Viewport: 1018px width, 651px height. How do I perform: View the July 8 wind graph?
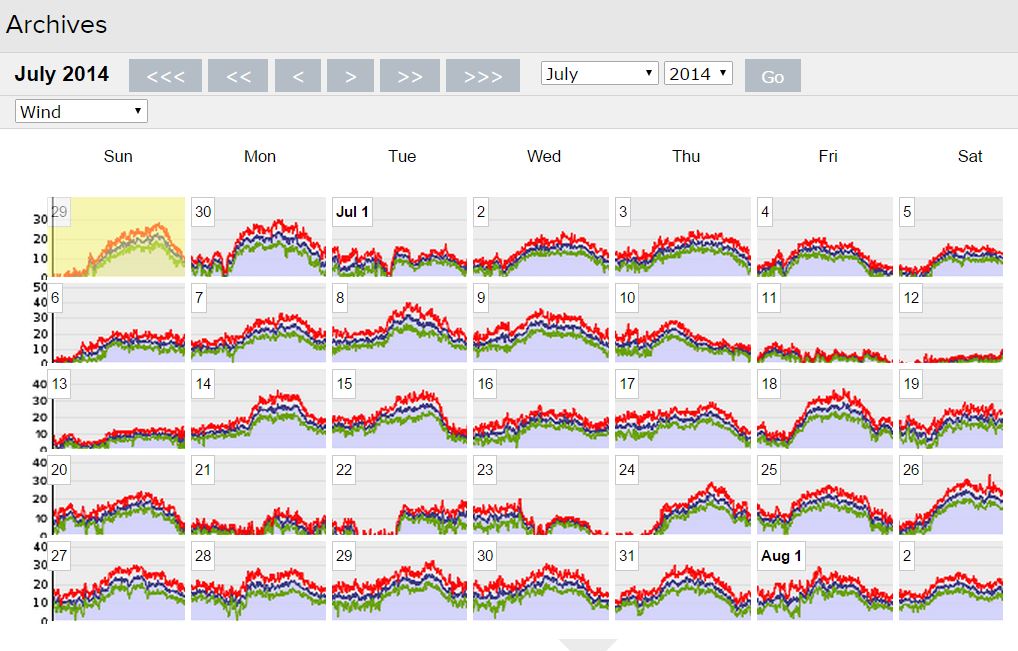click(400, 323)
